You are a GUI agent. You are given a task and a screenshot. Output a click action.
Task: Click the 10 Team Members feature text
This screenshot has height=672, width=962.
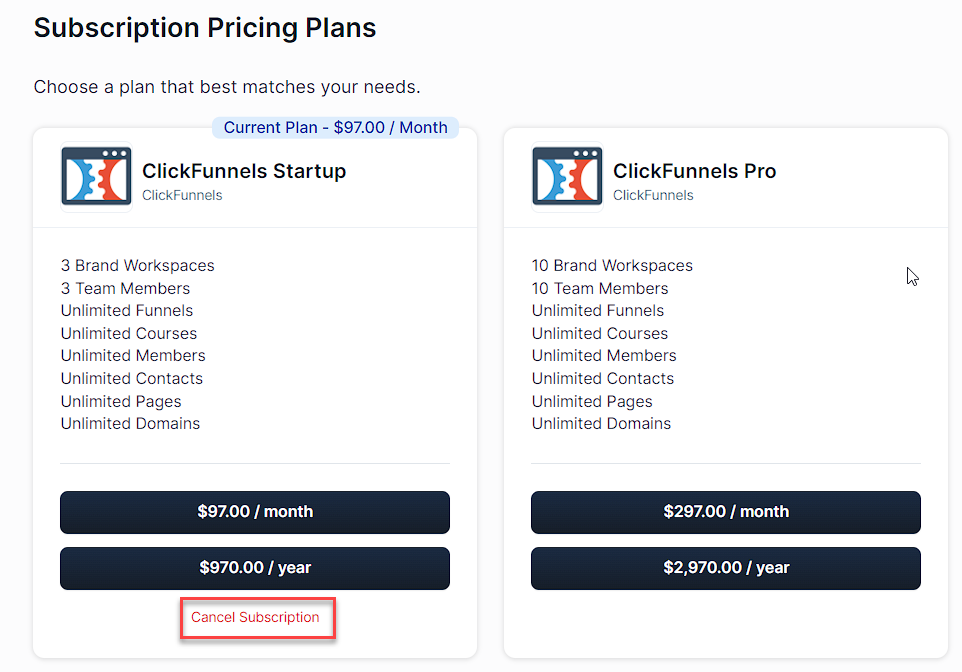point(599,288)
